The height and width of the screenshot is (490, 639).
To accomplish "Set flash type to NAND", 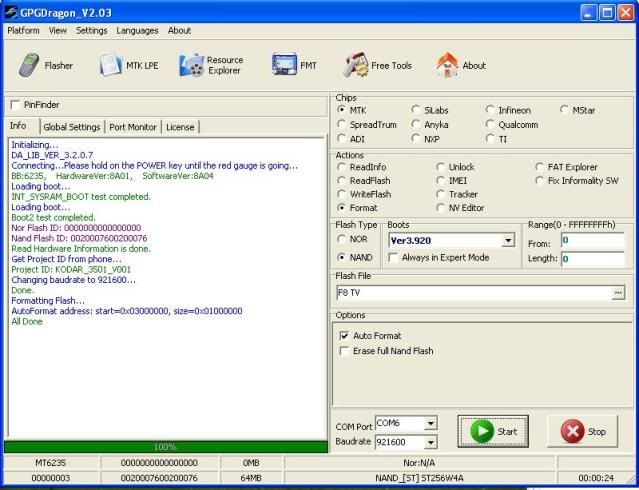I will point(342,257).
